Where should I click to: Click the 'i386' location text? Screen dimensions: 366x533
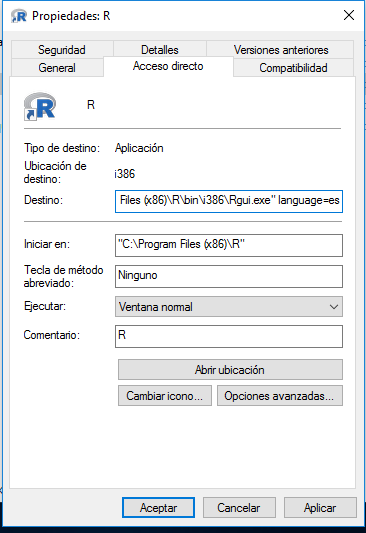(x=125, y=174)
